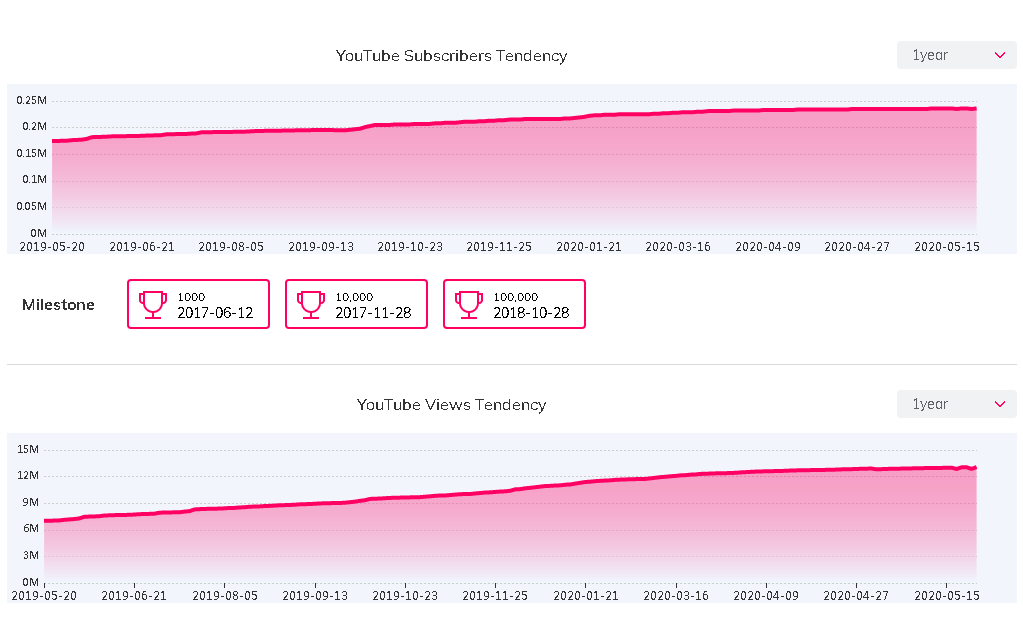Screen dimensions: 1023x621
Task: Click 2019-05-20 date on subscribers chart axis
Action: tap(51, 246)
